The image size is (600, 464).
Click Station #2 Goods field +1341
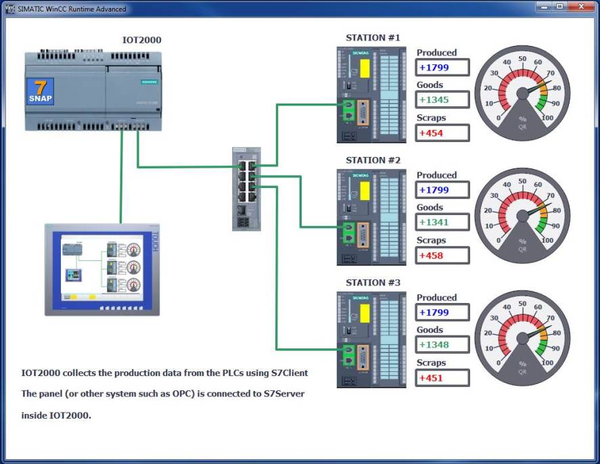pos(442,222)
